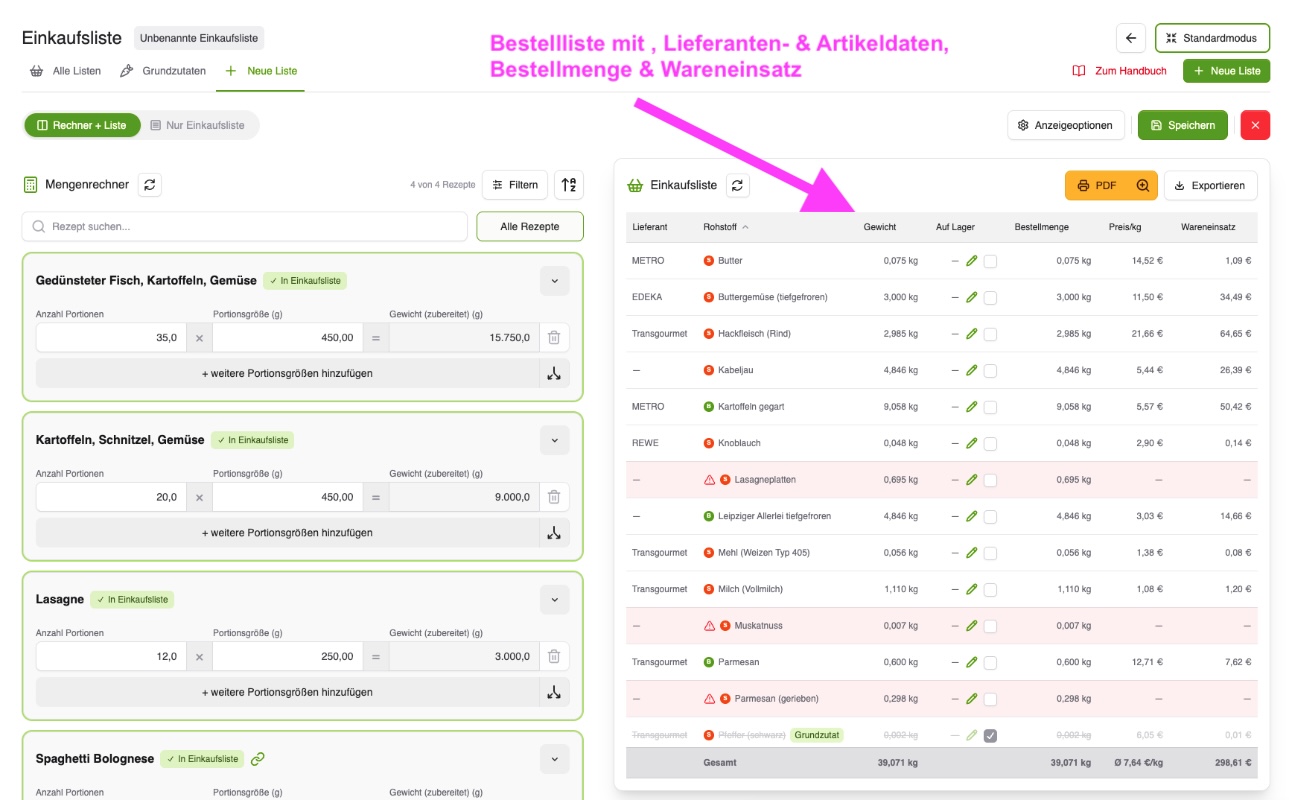Click the Standardmodus button

coord(1212,38)
